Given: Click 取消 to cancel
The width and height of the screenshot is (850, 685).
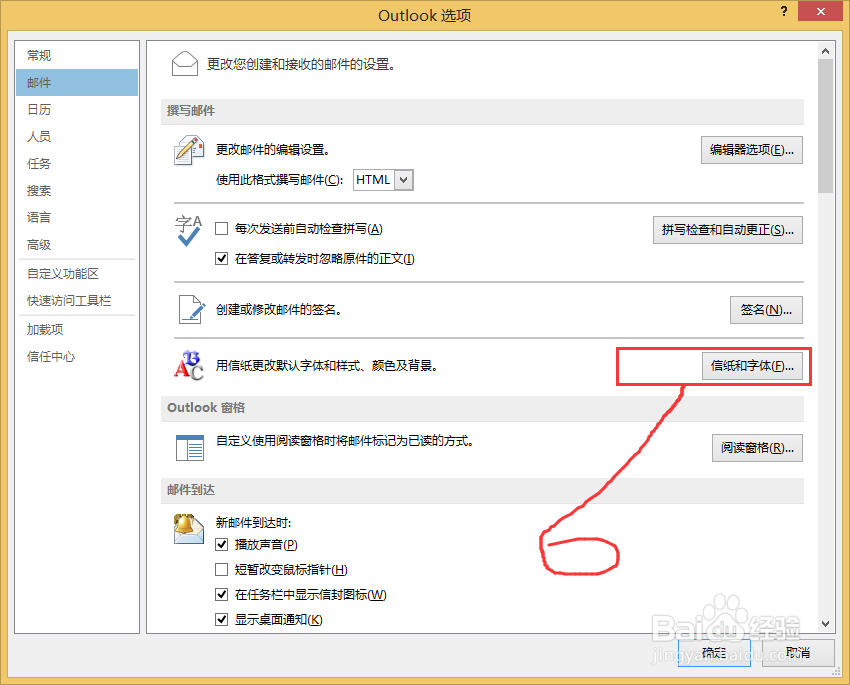Looking at the screenshot, I should click(798, 652).
